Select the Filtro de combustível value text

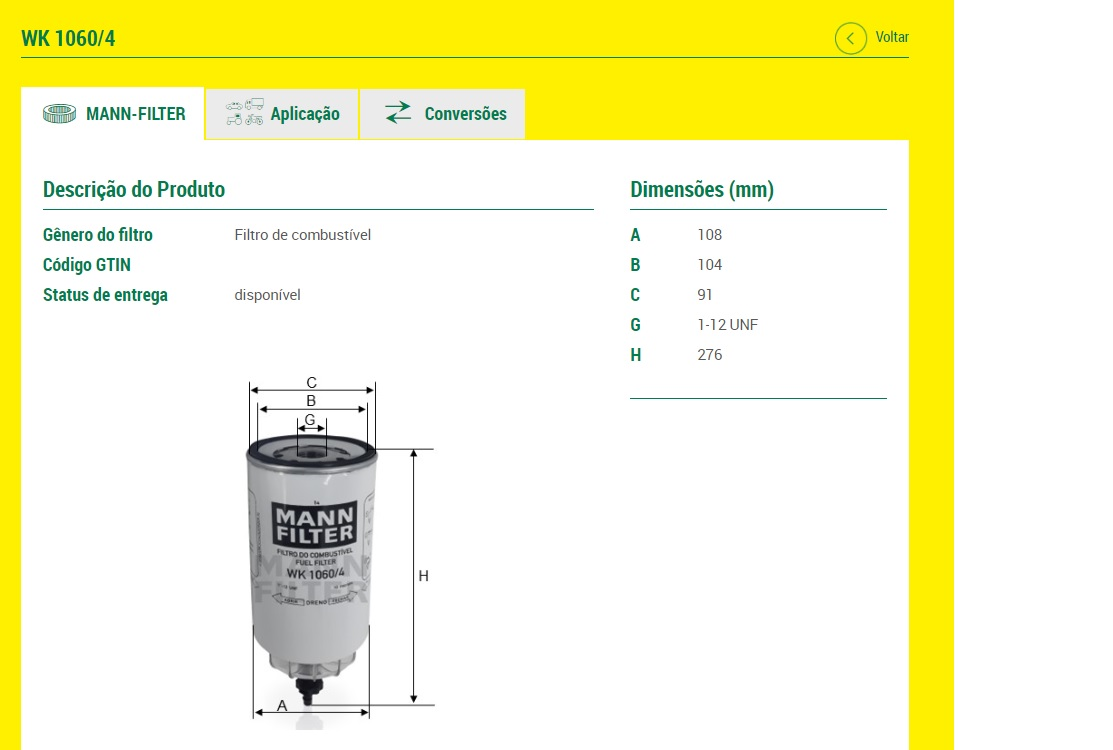click(x=302, y=235)
